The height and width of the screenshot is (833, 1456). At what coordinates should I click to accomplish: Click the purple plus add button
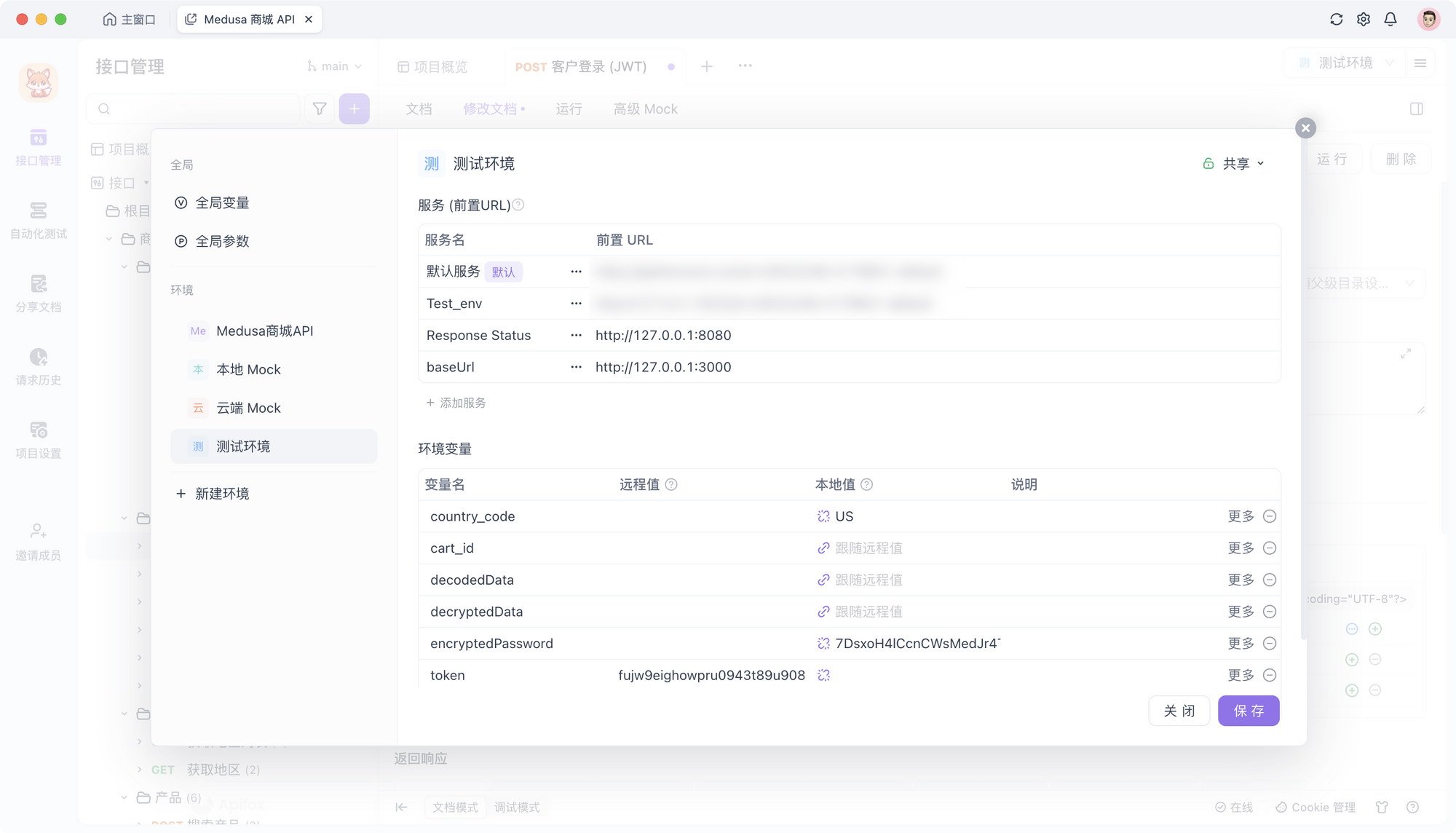(355, 109)
